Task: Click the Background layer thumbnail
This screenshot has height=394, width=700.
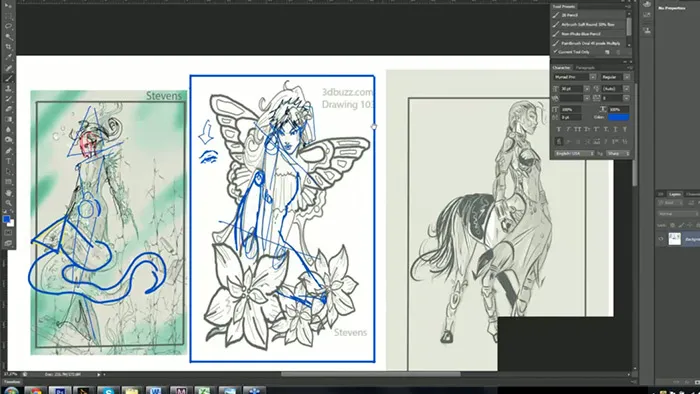Action: tap(675, 239)
